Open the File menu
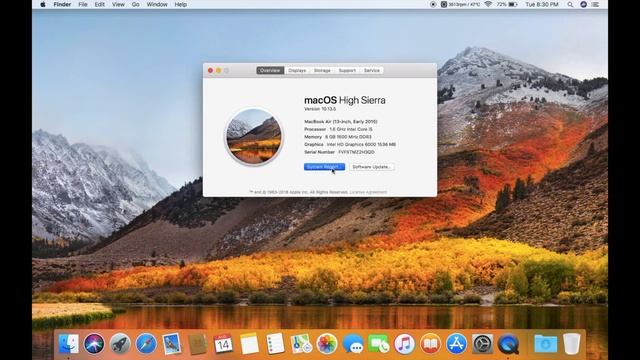The image size is (640, 360). click(83, 4)
